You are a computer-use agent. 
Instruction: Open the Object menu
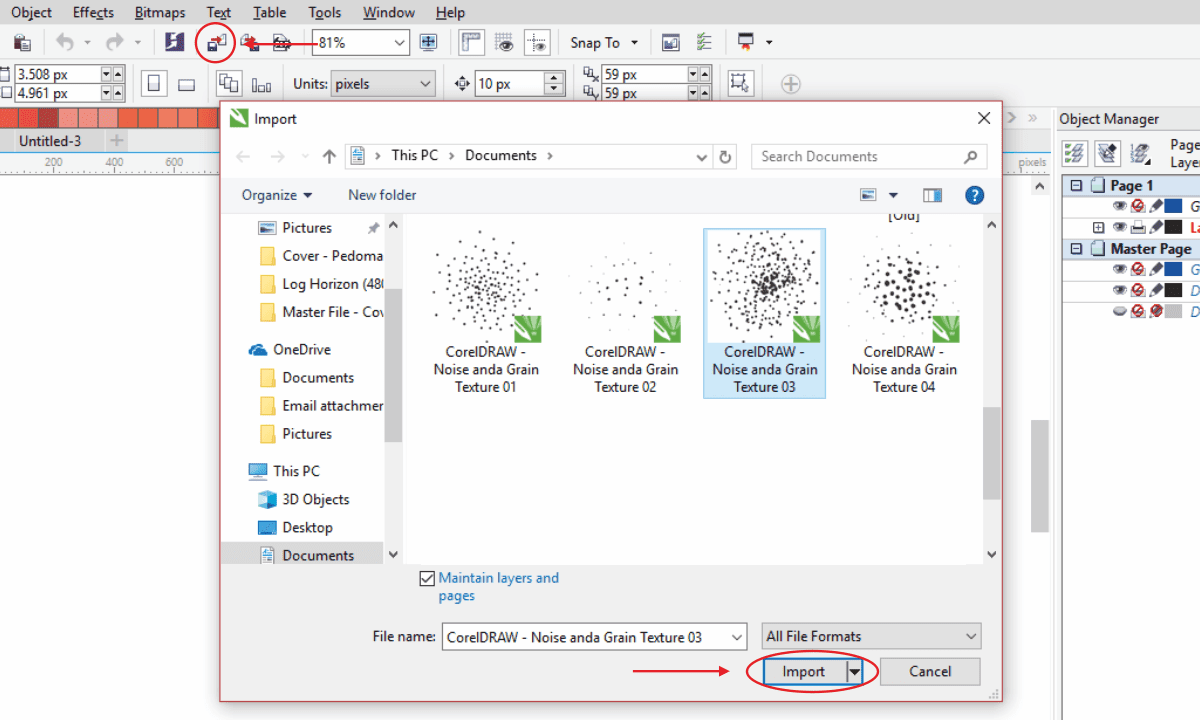[31, 12]
